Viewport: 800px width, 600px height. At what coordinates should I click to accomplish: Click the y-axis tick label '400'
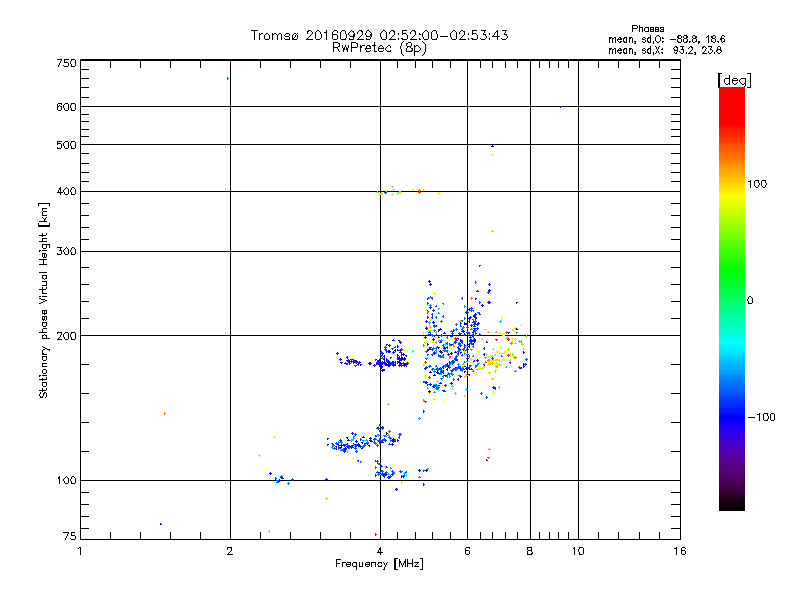[66, 191]
